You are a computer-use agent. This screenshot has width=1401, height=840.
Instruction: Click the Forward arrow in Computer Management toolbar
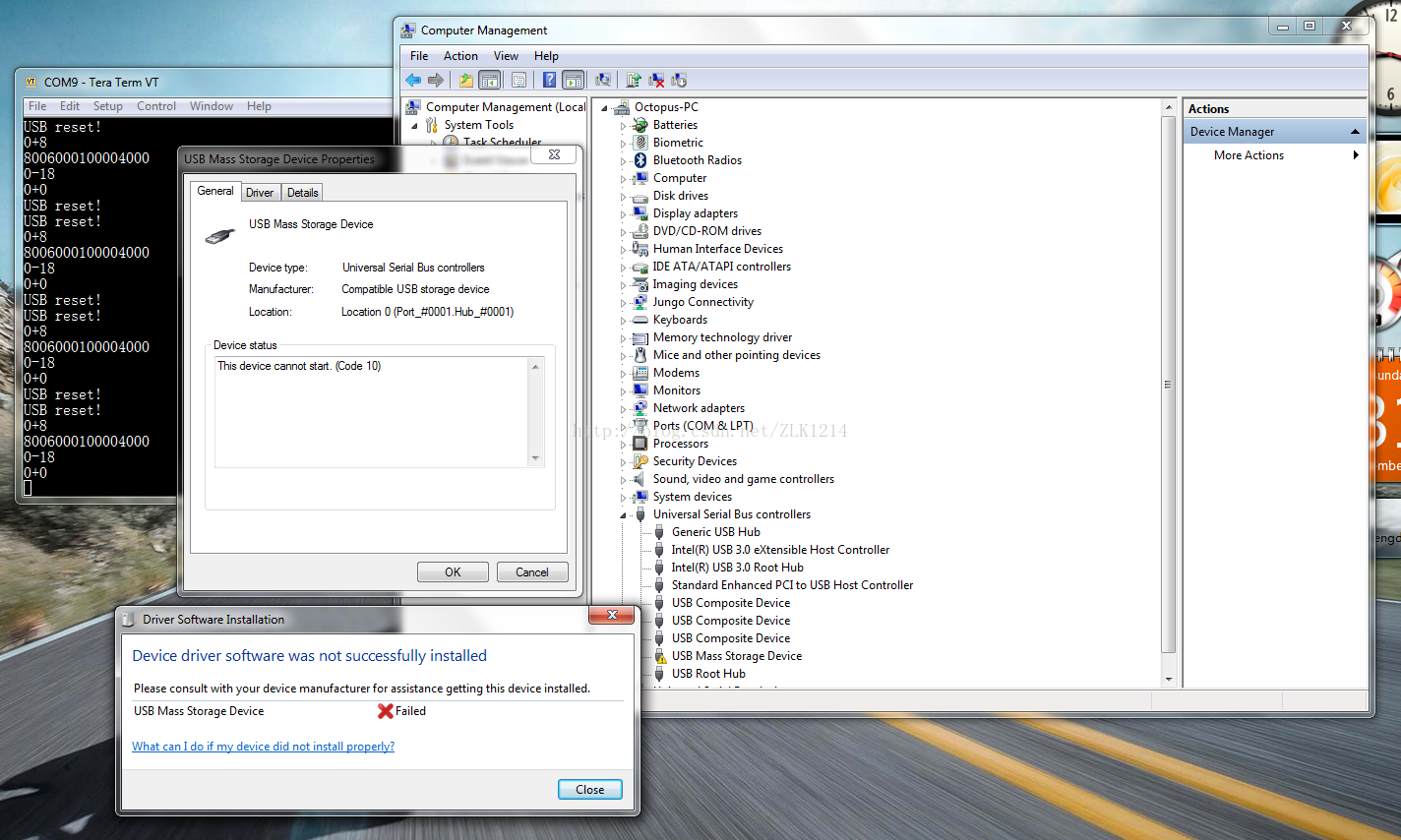[x=435, y=80]
